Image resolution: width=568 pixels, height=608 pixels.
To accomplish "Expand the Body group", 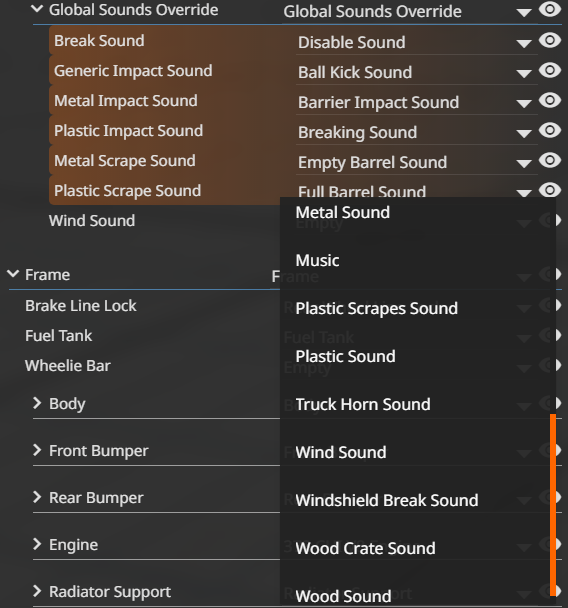I will (37, 403).
